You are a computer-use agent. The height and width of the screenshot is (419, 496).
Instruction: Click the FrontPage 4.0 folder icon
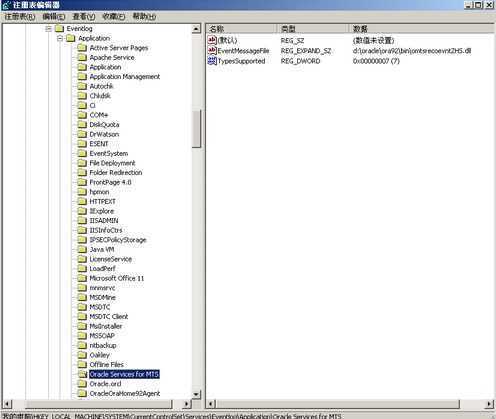click(82, 182)
